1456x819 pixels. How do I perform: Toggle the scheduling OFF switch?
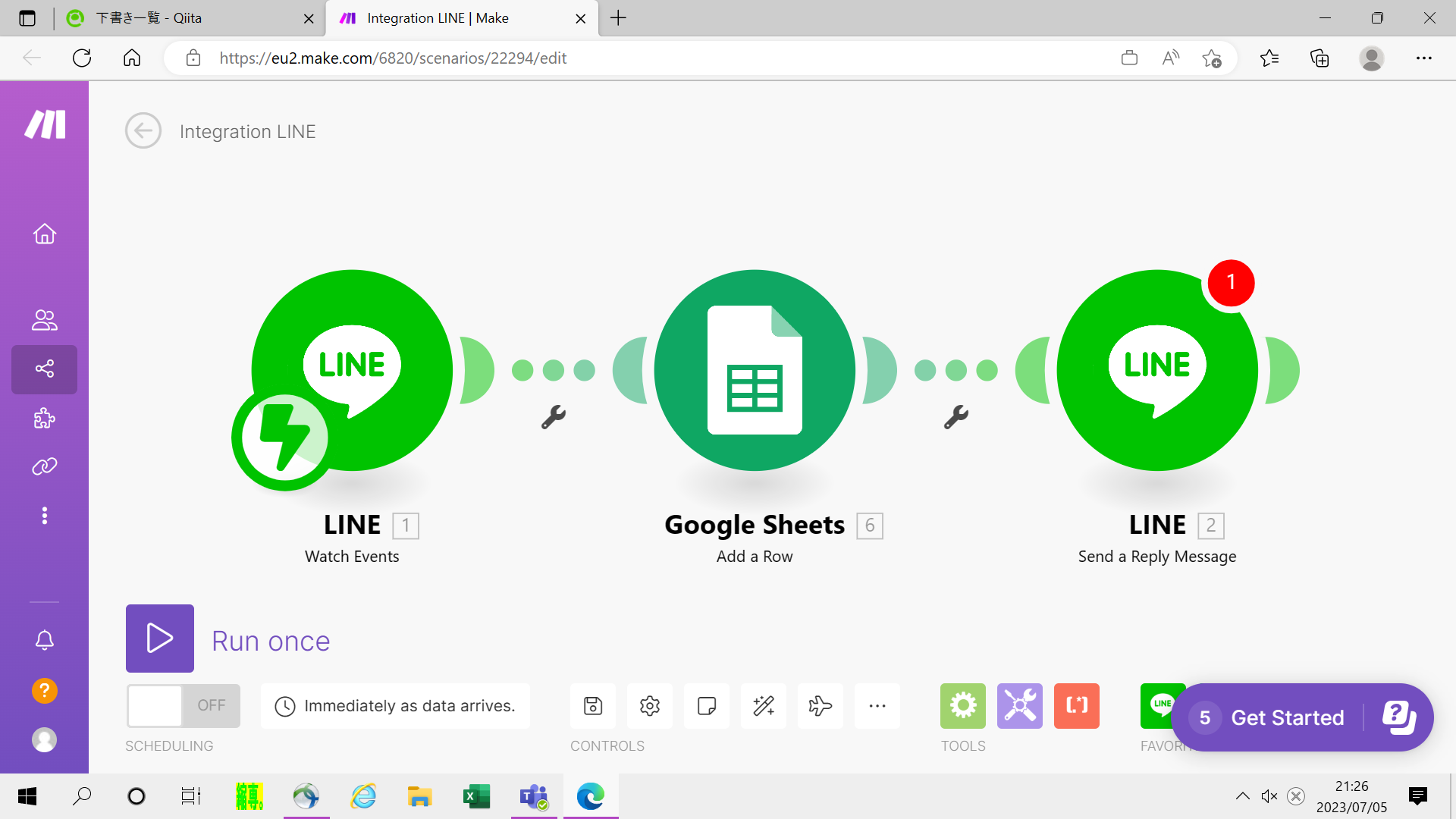tap(183, 706)
